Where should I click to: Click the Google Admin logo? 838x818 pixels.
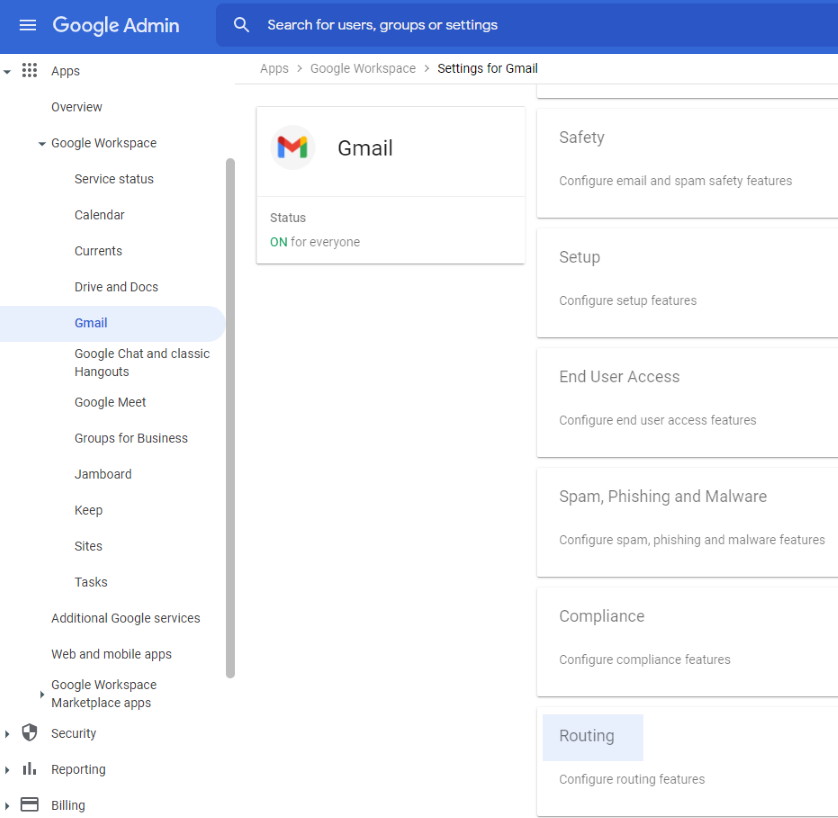(115, 25)
